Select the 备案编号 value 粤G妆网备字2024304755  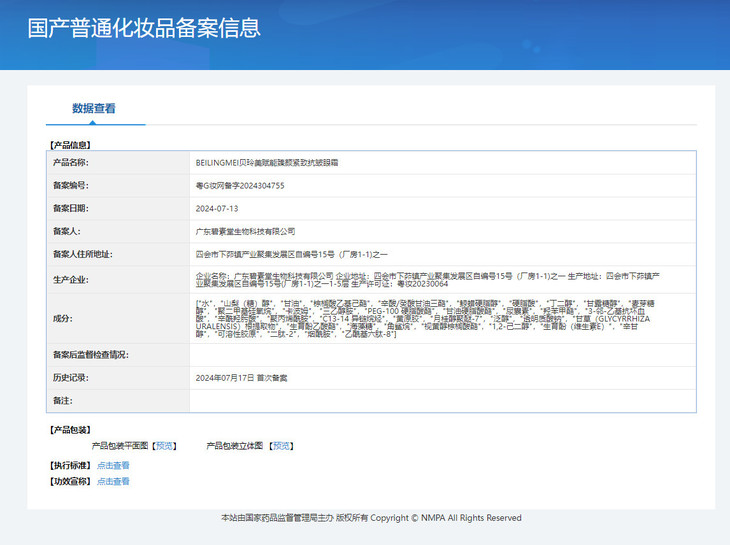click(240, 185)
